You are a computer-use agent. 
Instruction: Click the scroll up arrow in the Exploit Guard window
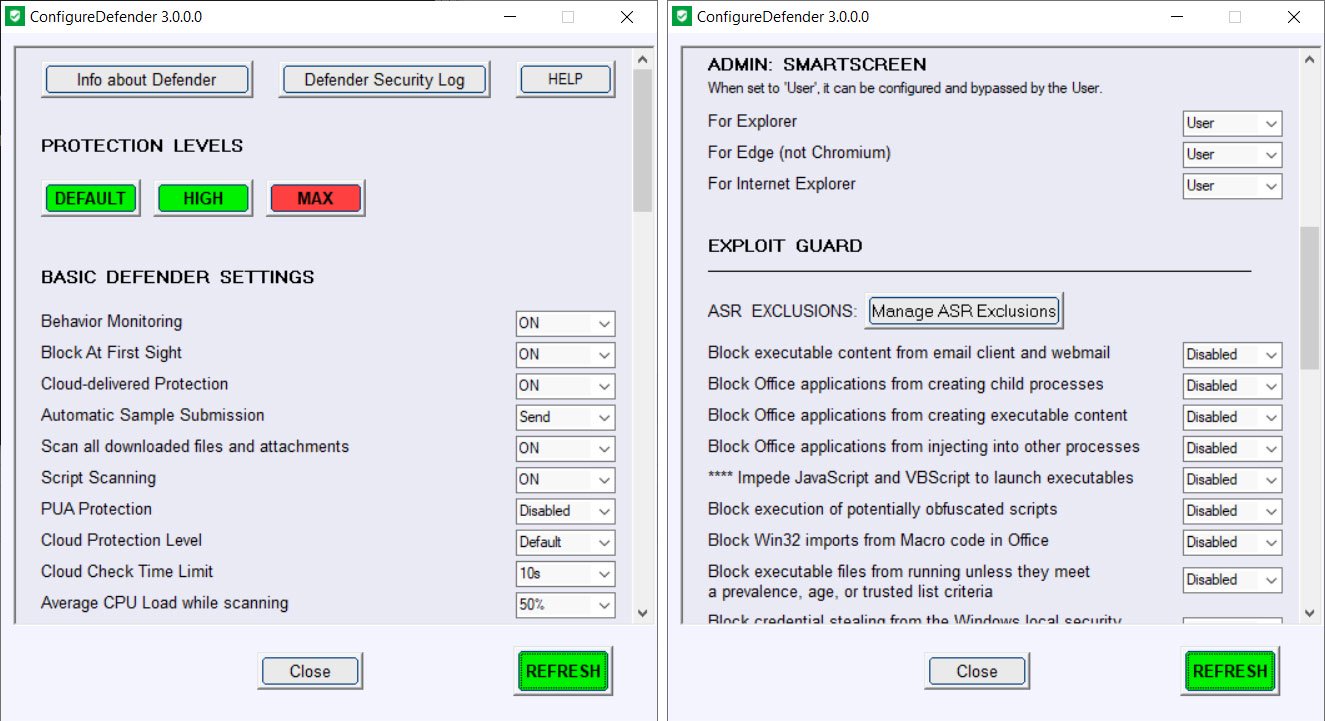tap(1309, 59)
